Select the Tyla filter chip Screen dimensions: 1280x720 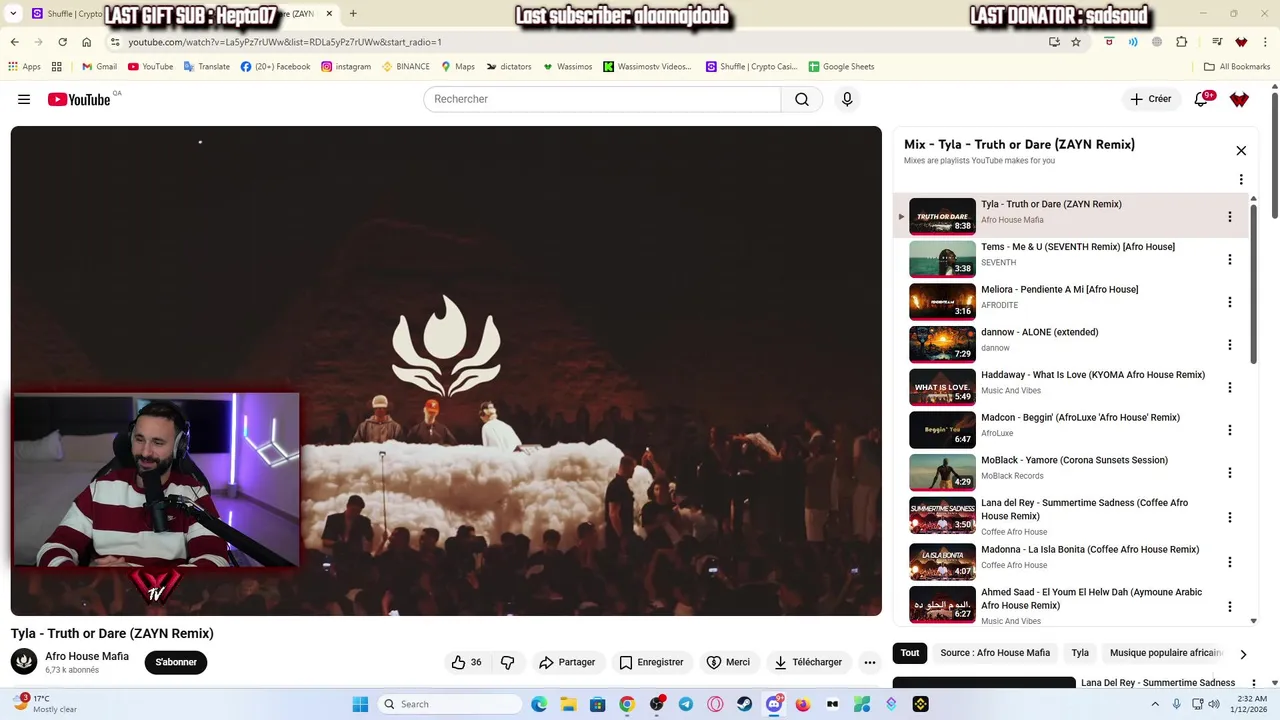click(x=1080, y=653)
